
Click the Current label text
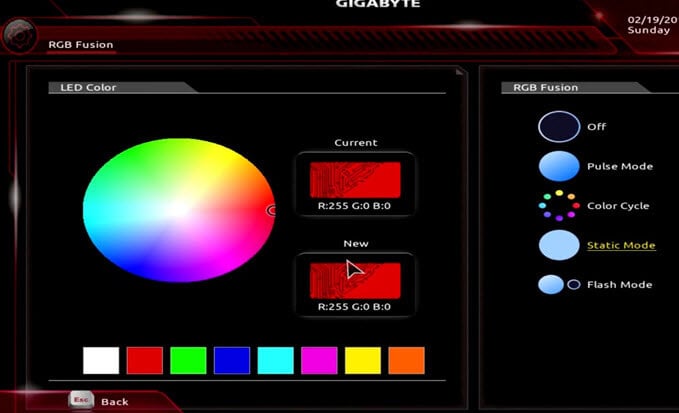(356, 142)
